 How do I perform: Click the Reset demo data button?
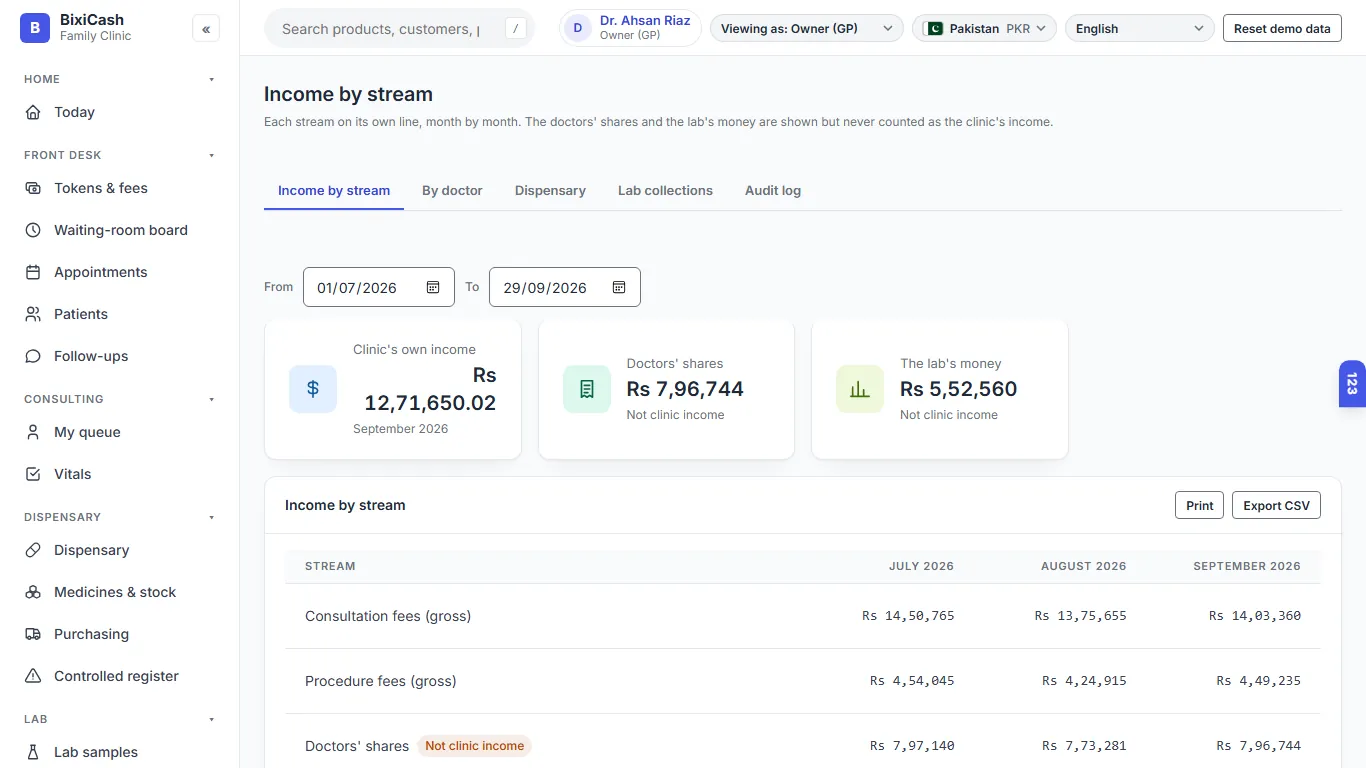point(1282,29)
